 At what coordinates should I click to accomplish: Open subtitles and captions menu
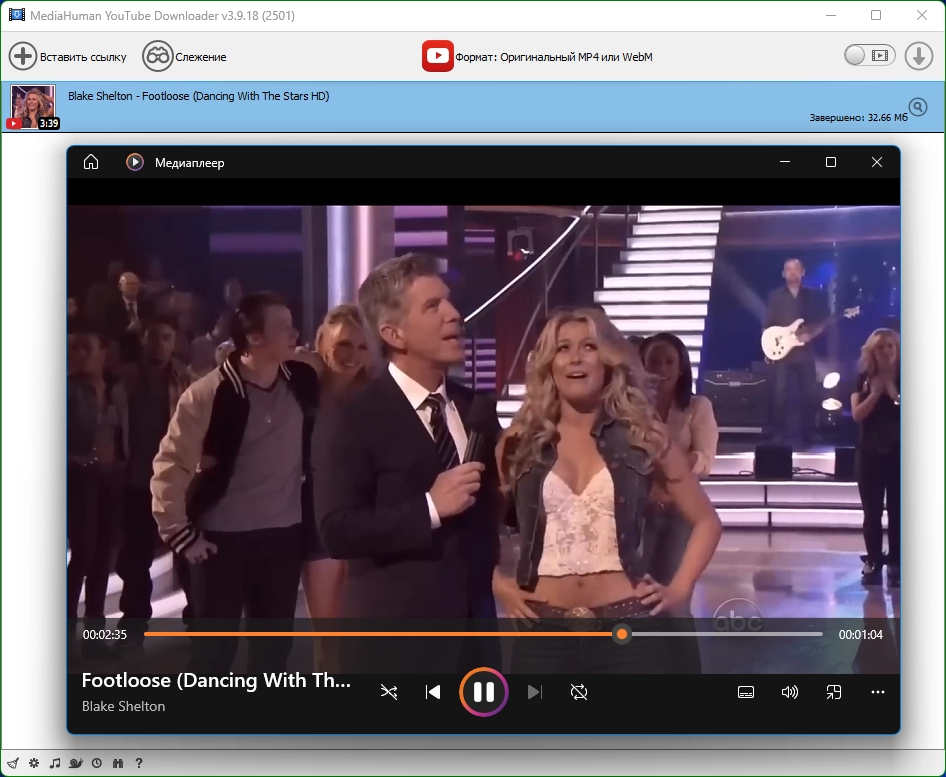pyautogui.click(x=746, y=692)
